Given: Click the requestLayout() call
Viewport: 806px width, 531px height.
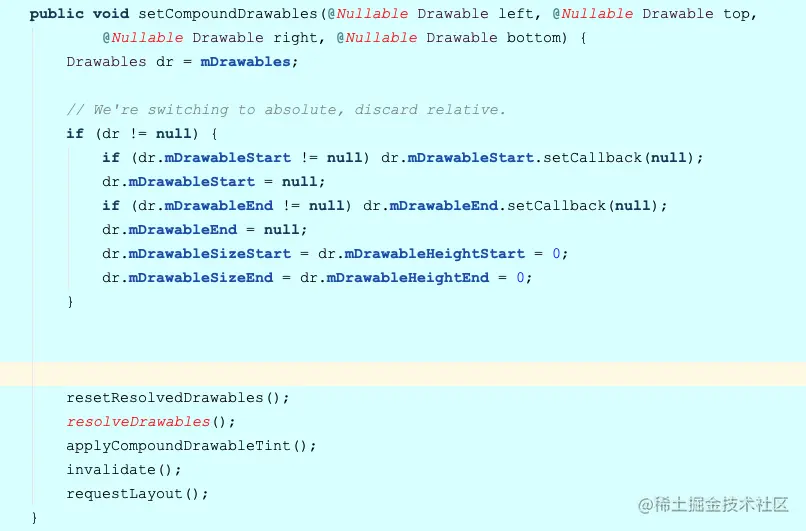Looking at the screenshot, I should pyautogui.click(x=137, y=493).
